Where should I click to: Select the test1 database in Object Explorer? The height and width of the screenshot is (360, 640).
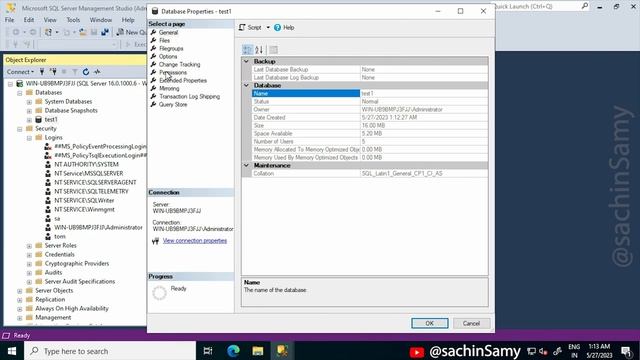(x=51, y=120)
